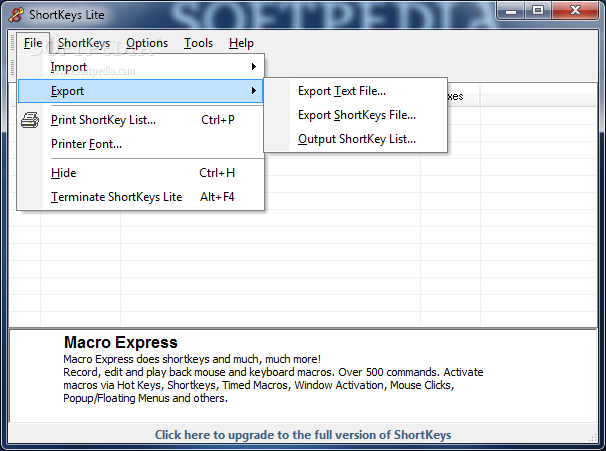Viewport: 606px width, 451px height.
Task: Click the window resize grip corner
Action: coord(593,437)
